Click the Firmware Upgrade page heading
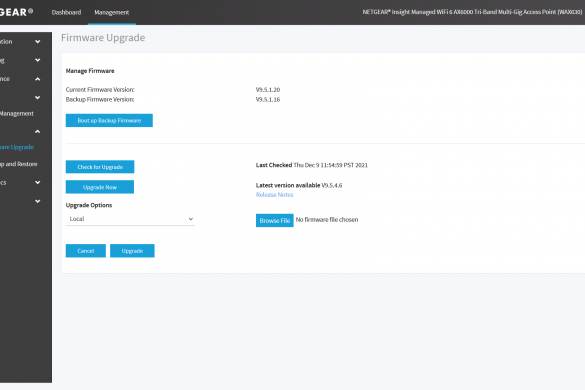 [x=103, y=38]
